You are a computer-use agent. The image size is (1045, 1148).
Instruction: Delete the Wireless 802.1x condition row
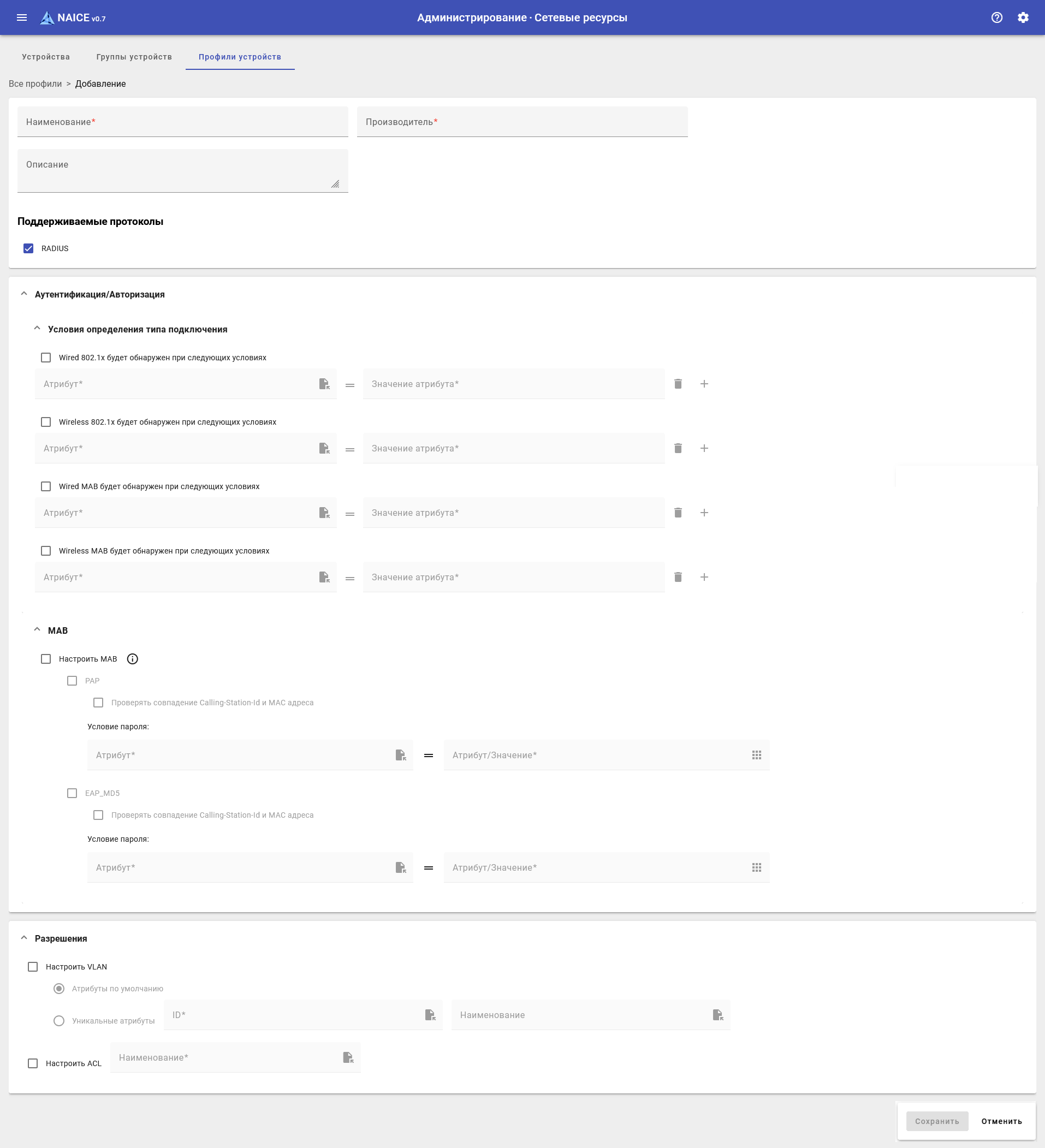click(678, 448)
